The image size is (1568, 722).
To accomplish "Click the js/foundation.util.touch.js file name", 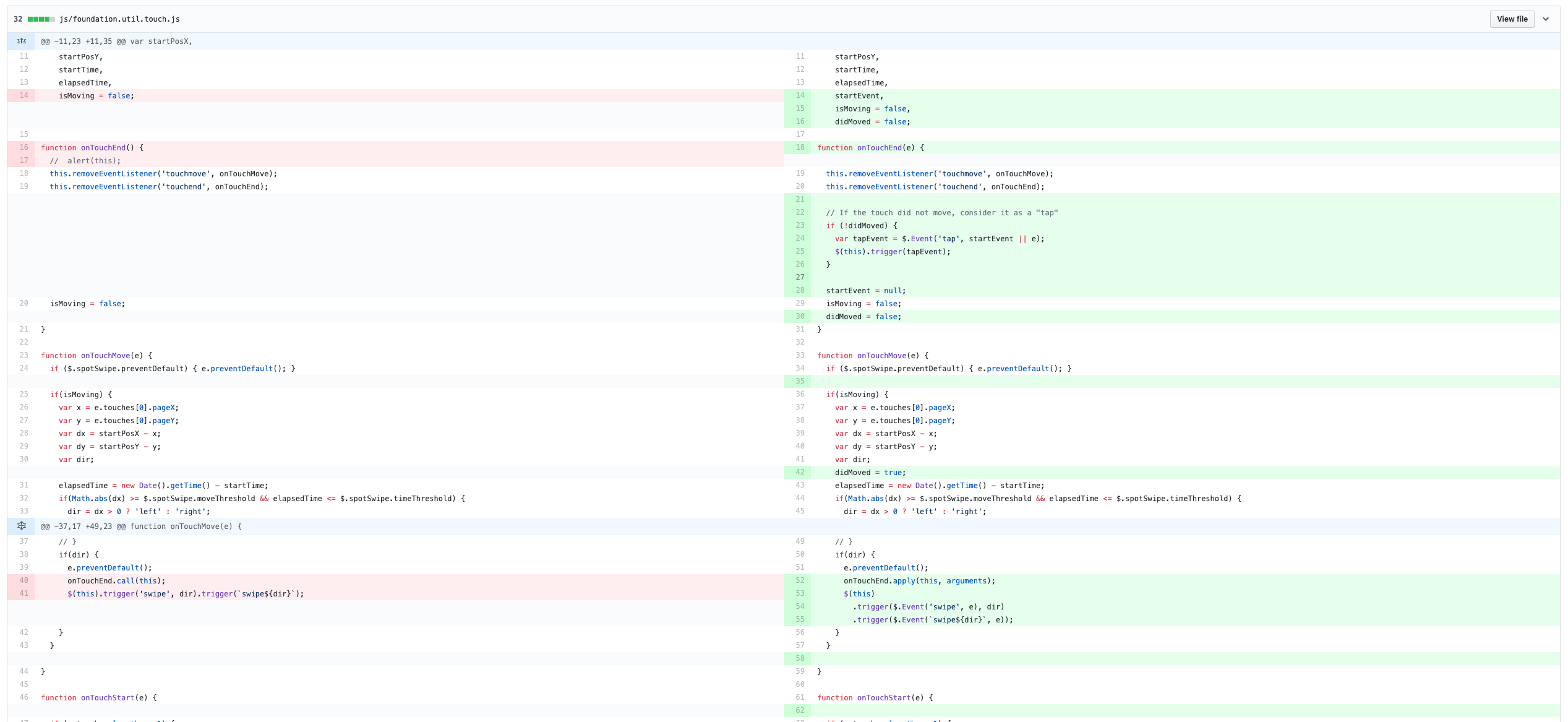I will (x=119, y=19).
